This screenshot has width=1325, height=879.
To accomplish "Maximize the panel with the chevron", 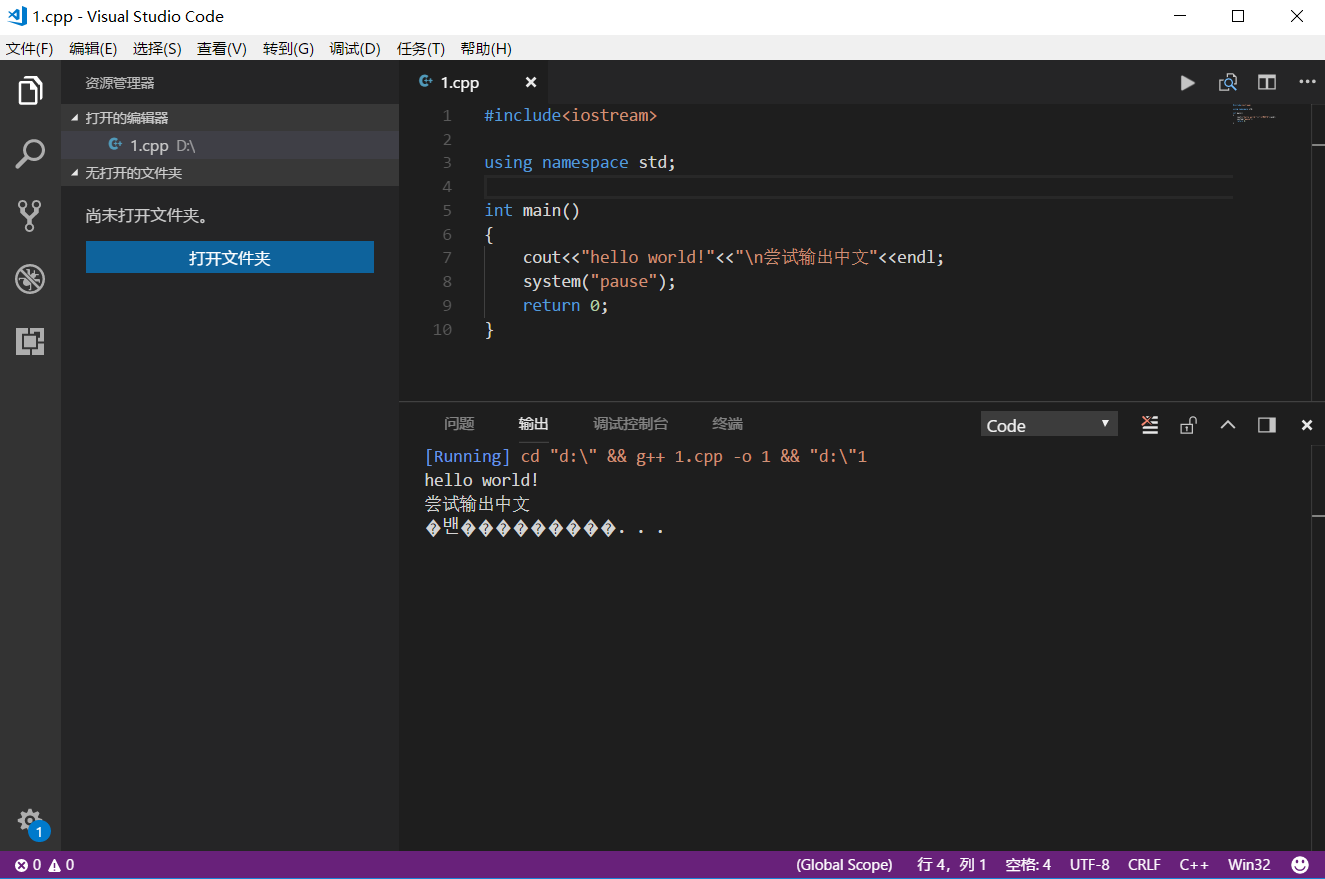I will tap(1227, 424).
